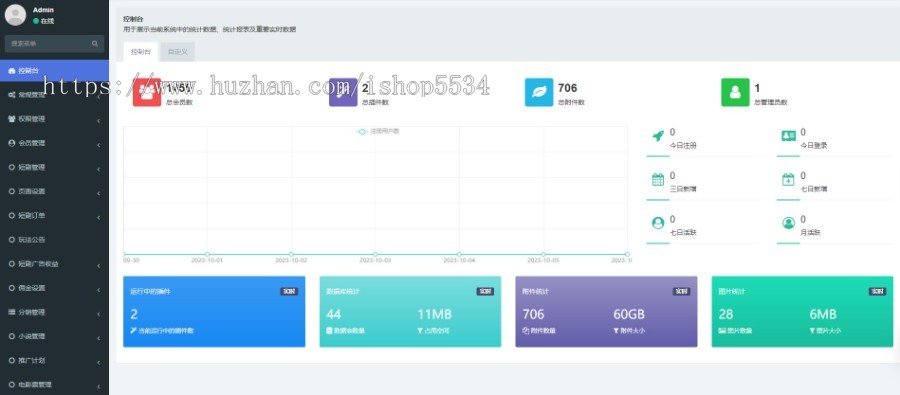Click the rocket icon for 今日注册

coord(658,136)
